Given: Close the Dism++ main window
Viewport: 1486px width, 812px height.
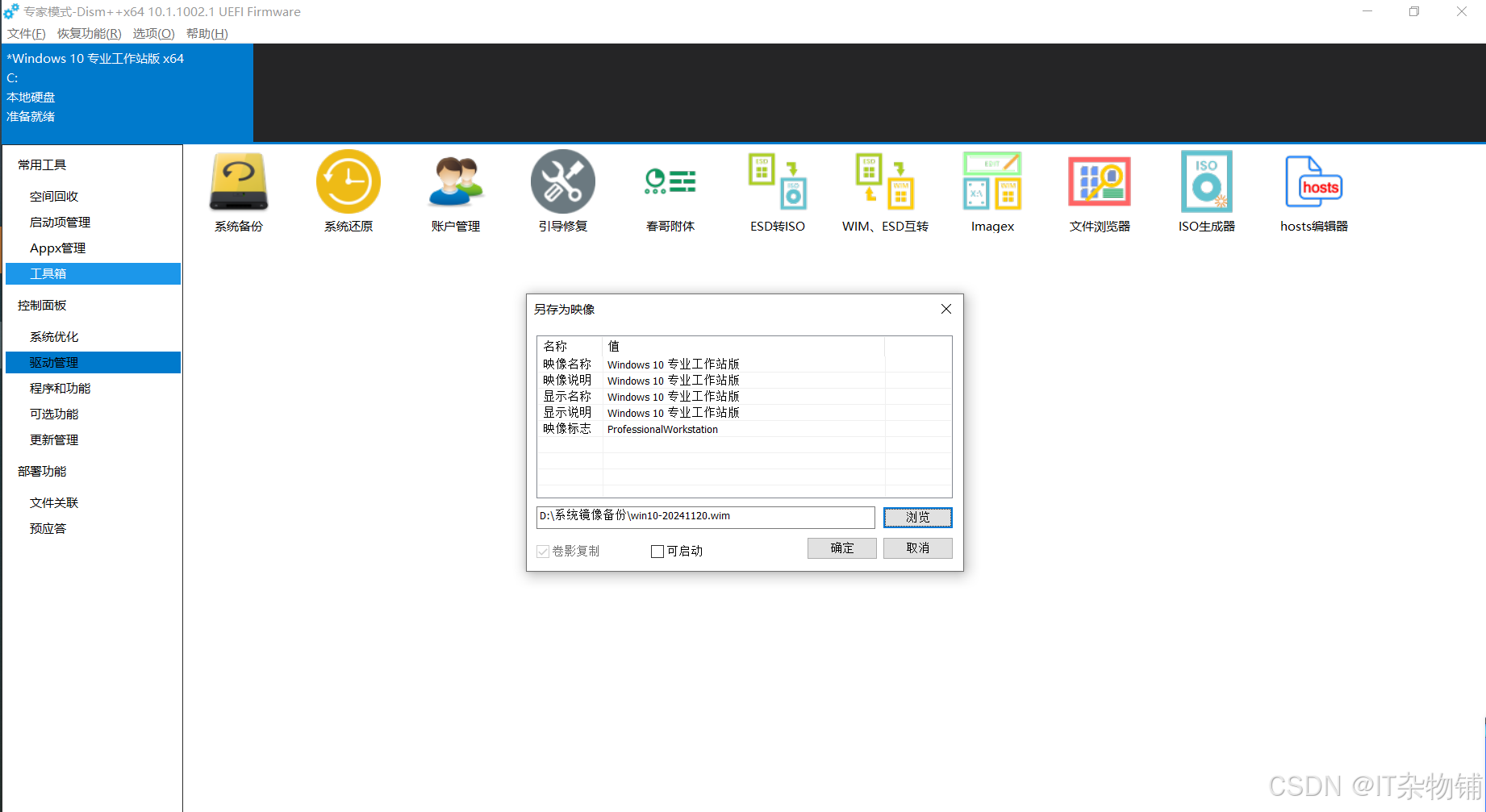Looking at the screenshot, I should click(x=1462, y=11).
